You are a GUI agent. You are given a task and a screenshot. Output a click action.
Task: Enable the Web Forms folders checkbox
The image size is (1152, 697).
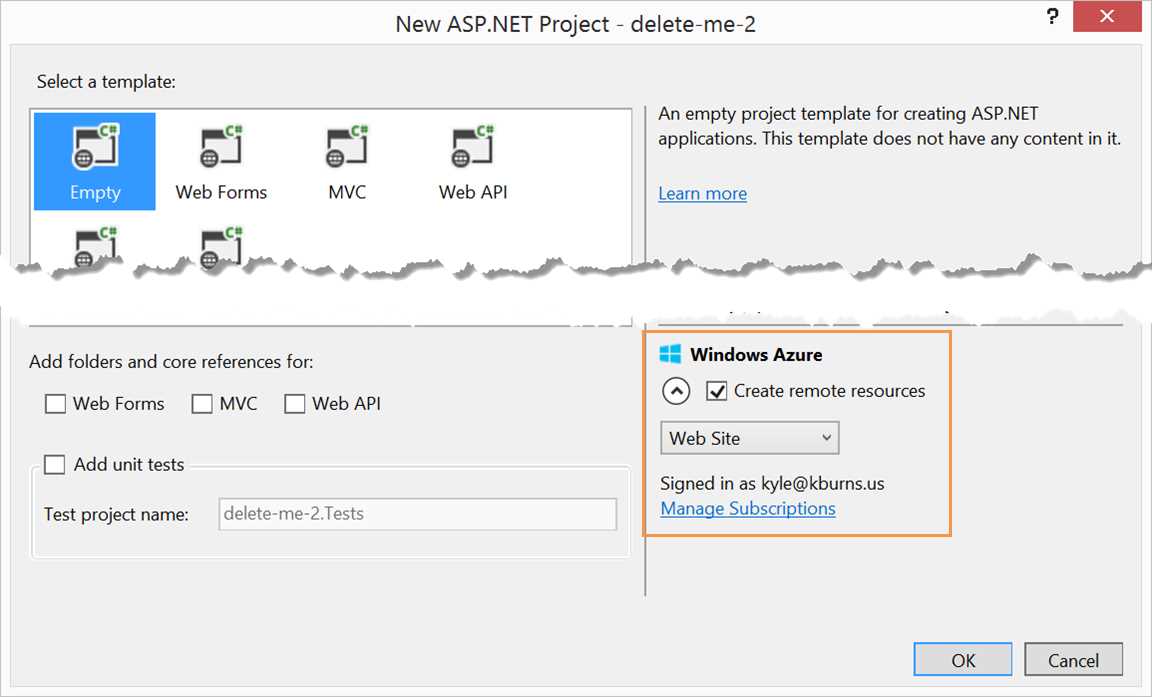click(55, 403)
